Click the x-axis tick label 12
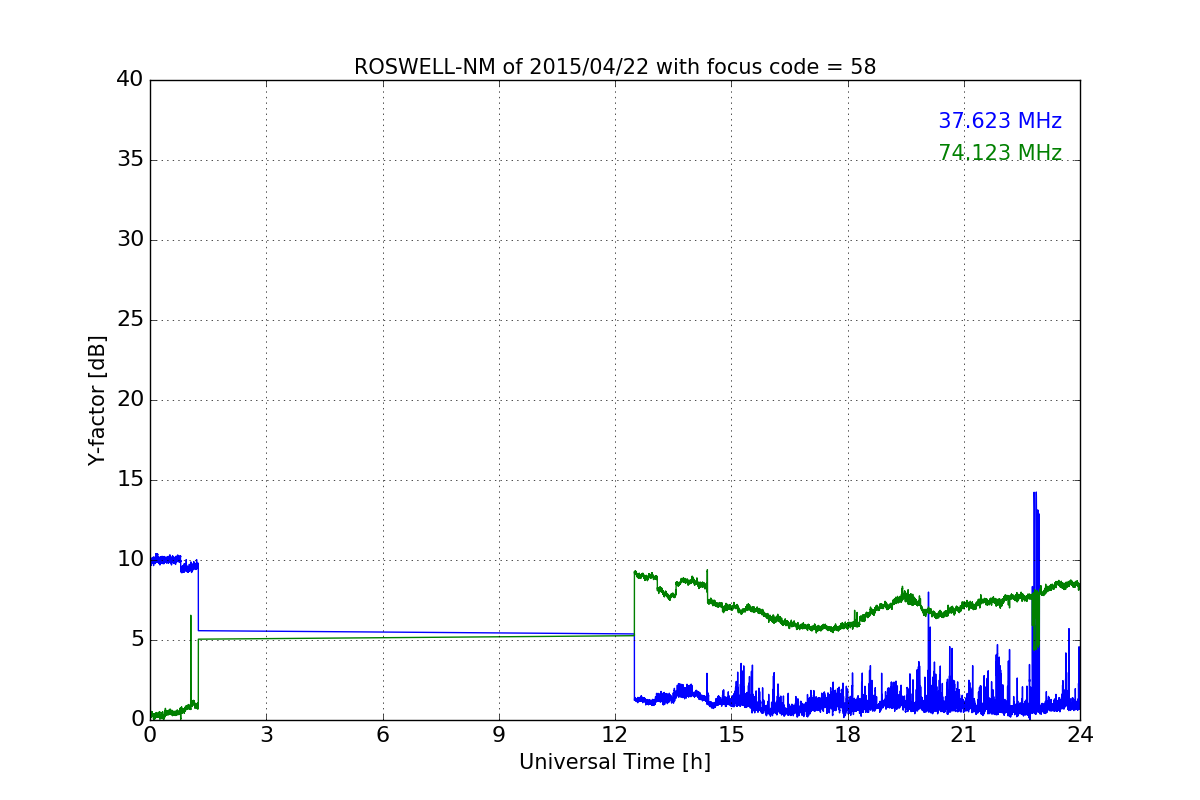The height and width of the screenshot is (800, 1200). point(615,735)
